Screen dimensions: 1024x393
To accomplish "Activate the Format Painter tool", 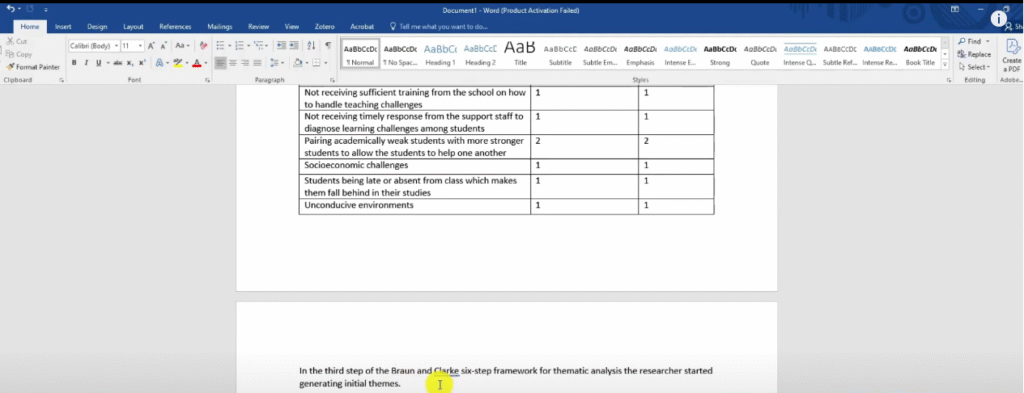I will click(33, 67).
